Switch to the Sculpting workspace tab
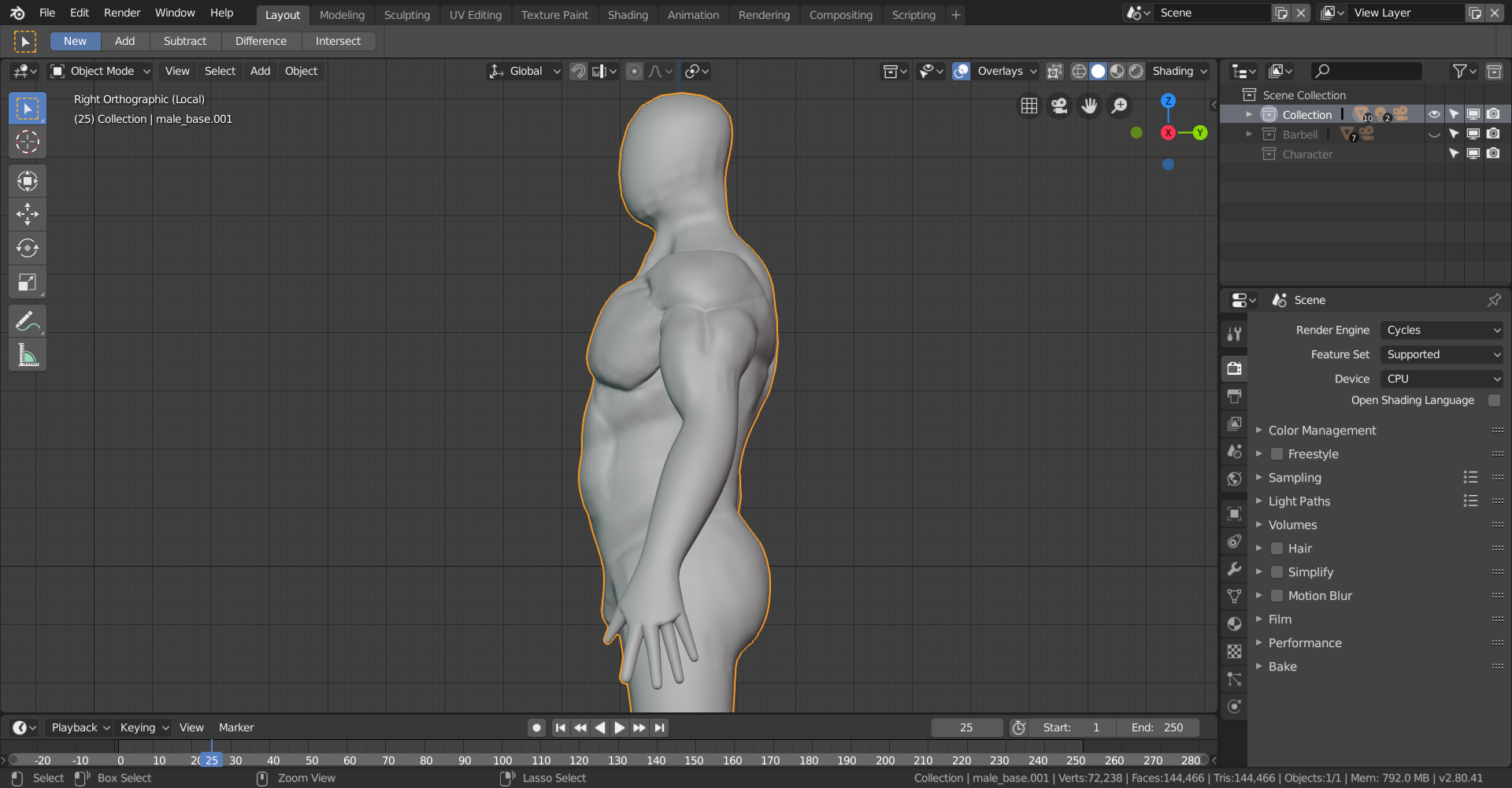The image size is (1512, 788). point(406,15)
